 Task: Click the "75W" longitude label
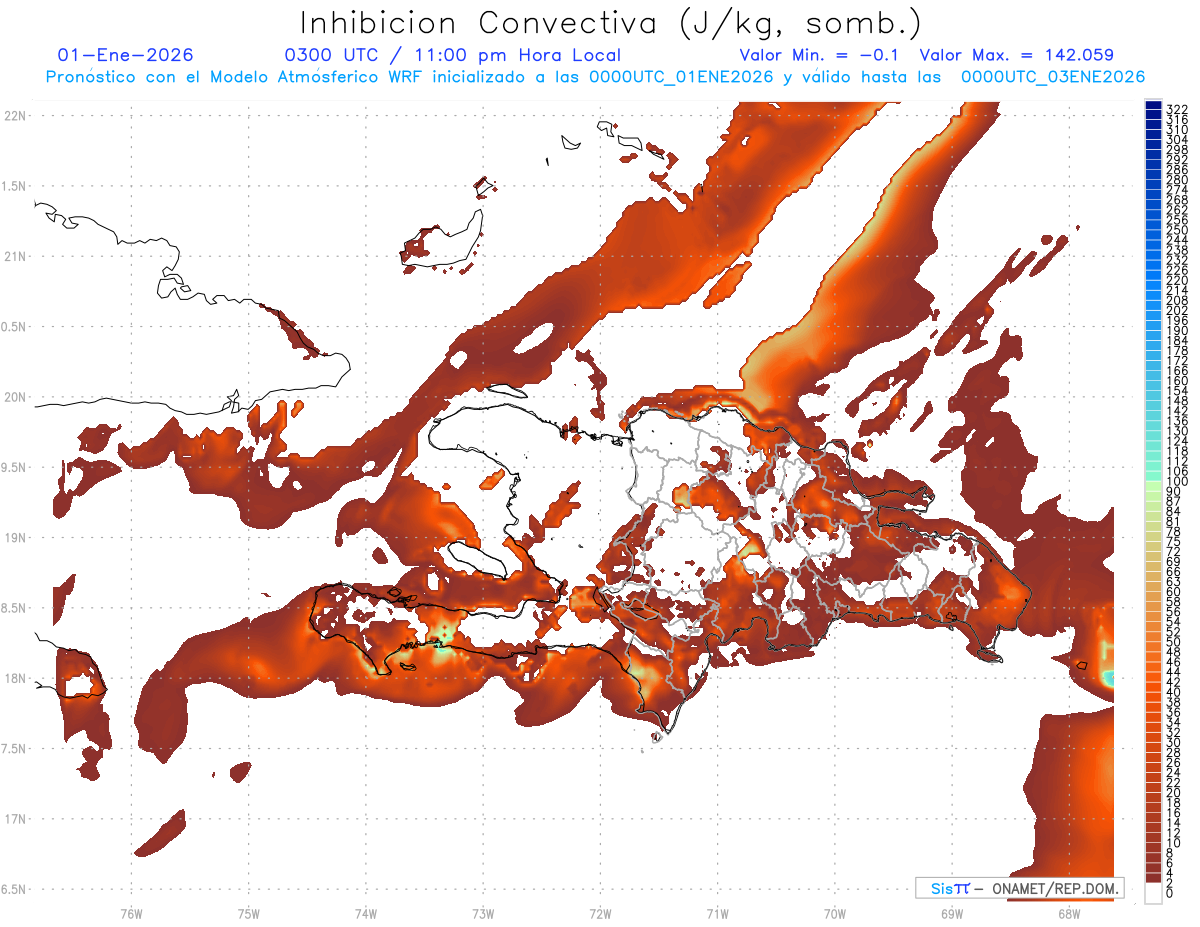coord(249,913)
